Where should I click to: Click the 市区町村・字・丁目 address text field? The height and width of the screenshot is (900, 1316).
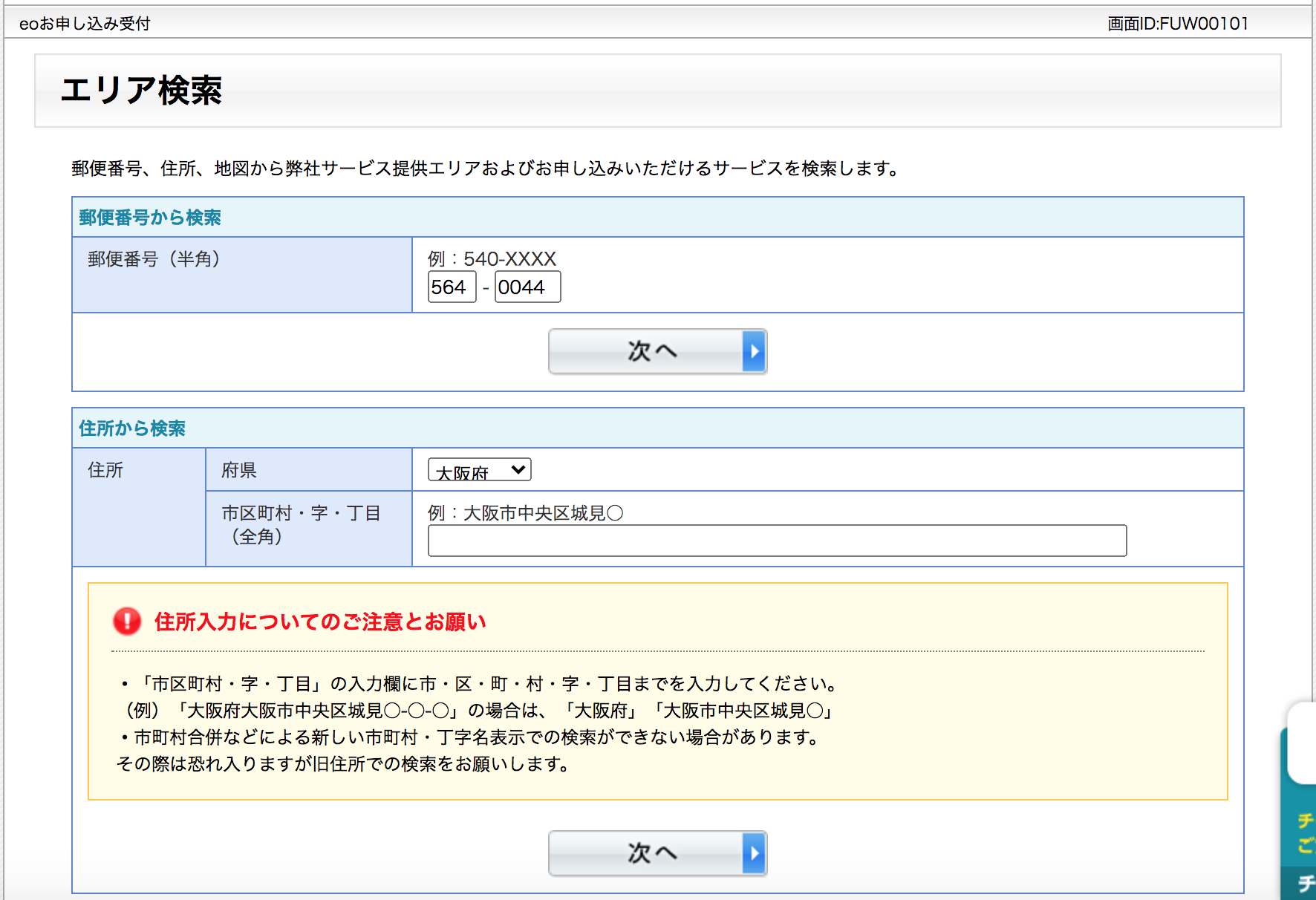(777, 541)
